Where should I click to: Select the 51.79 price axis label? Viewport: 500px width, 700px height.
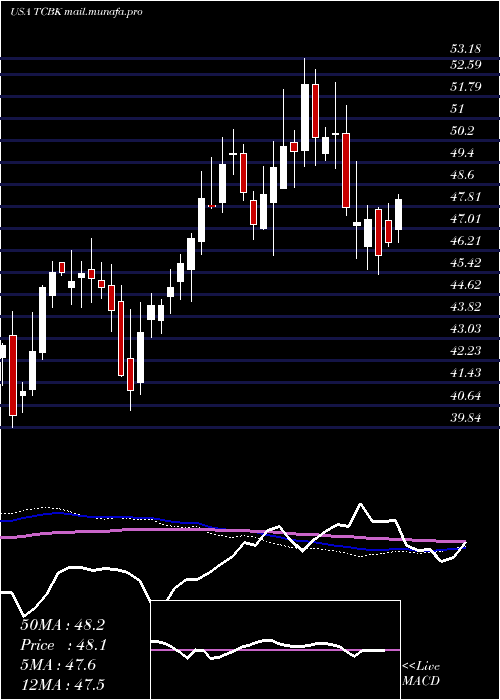click(x=465, y=87)
